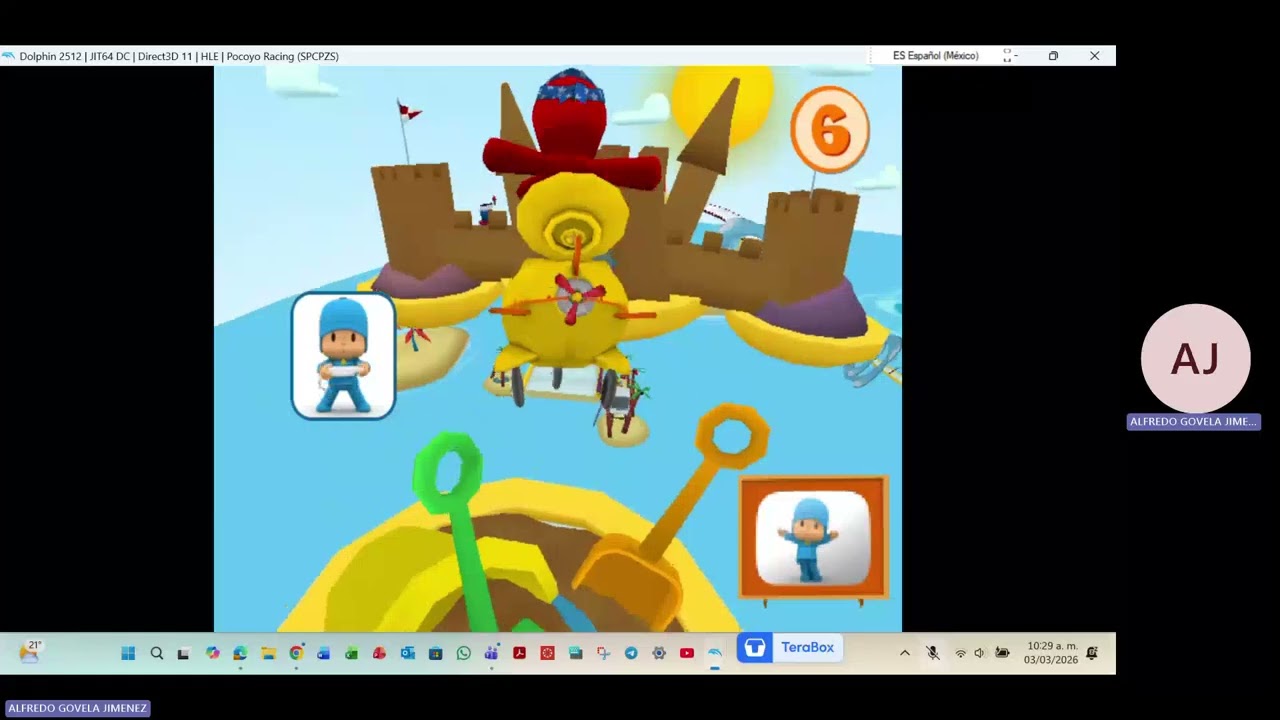
Task: Switch to Google Chrome on taskbar
Action: click(296, 653)
